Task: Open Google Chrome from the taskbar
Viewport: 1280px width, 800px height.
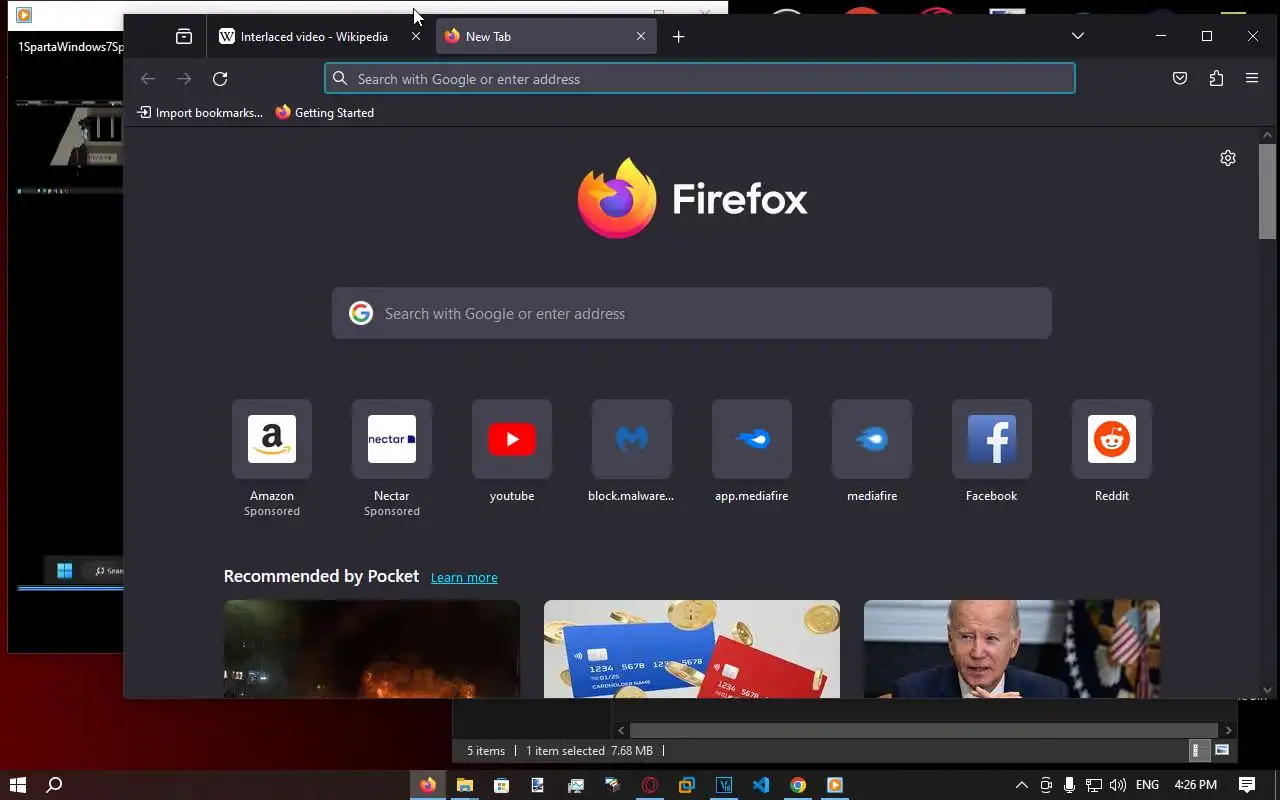Action: tap(798, 785)
